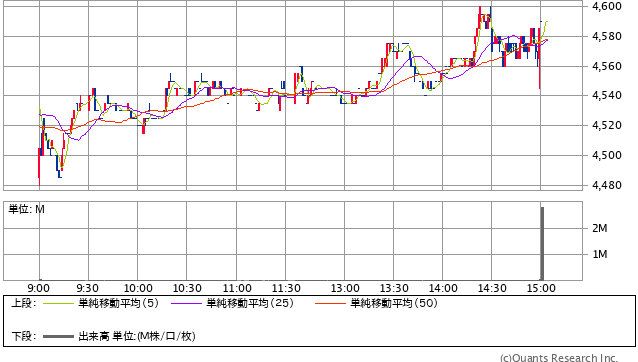
Task: Click the 単位: M label in volume panel
Action: pyautogui.click(x=26, y=209)
